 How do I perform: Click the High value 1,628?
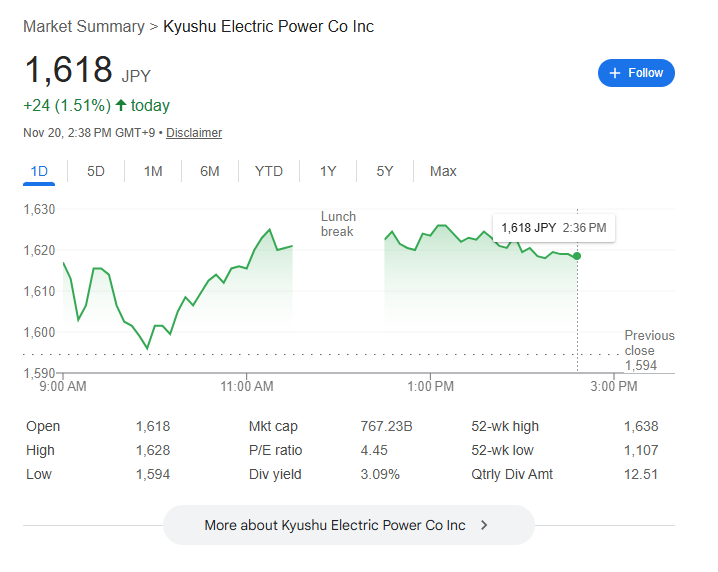pyautogui.click(x=153, y=450)
